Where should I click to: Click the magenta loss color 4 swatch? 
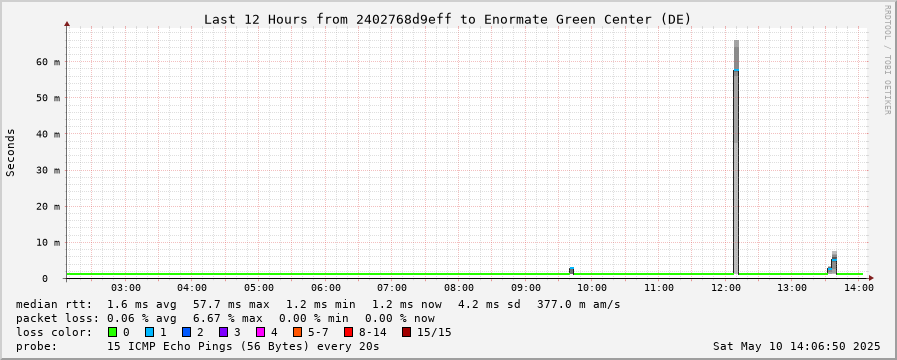coord(260,332)
